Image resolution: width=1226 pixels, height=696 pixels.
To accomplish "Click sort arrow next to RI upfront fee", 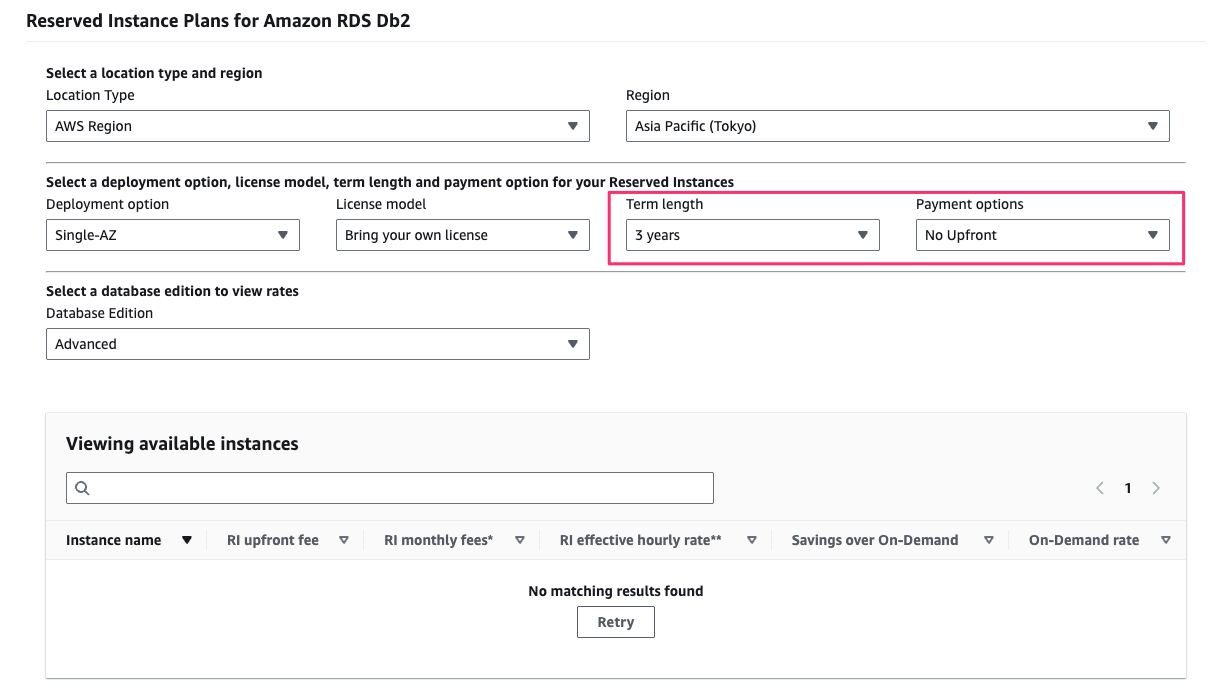I will pos(344,540).
